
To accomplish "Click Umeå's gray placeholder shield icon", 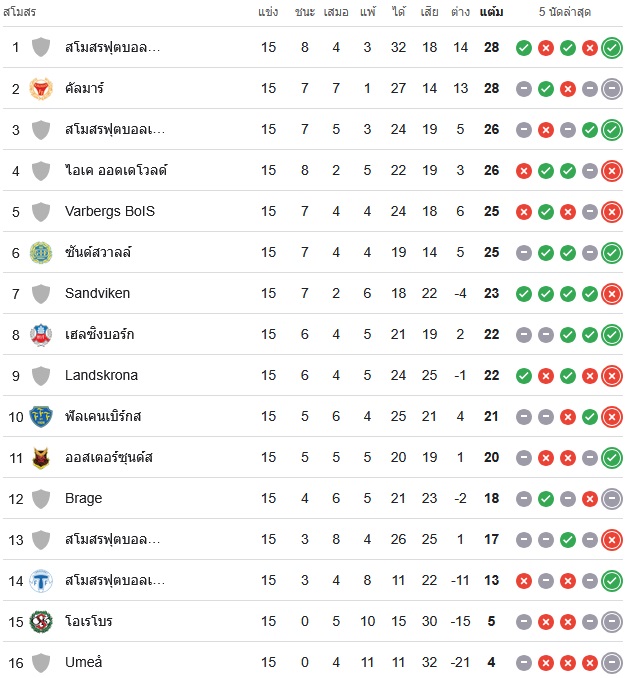I will tap(41, 662).
